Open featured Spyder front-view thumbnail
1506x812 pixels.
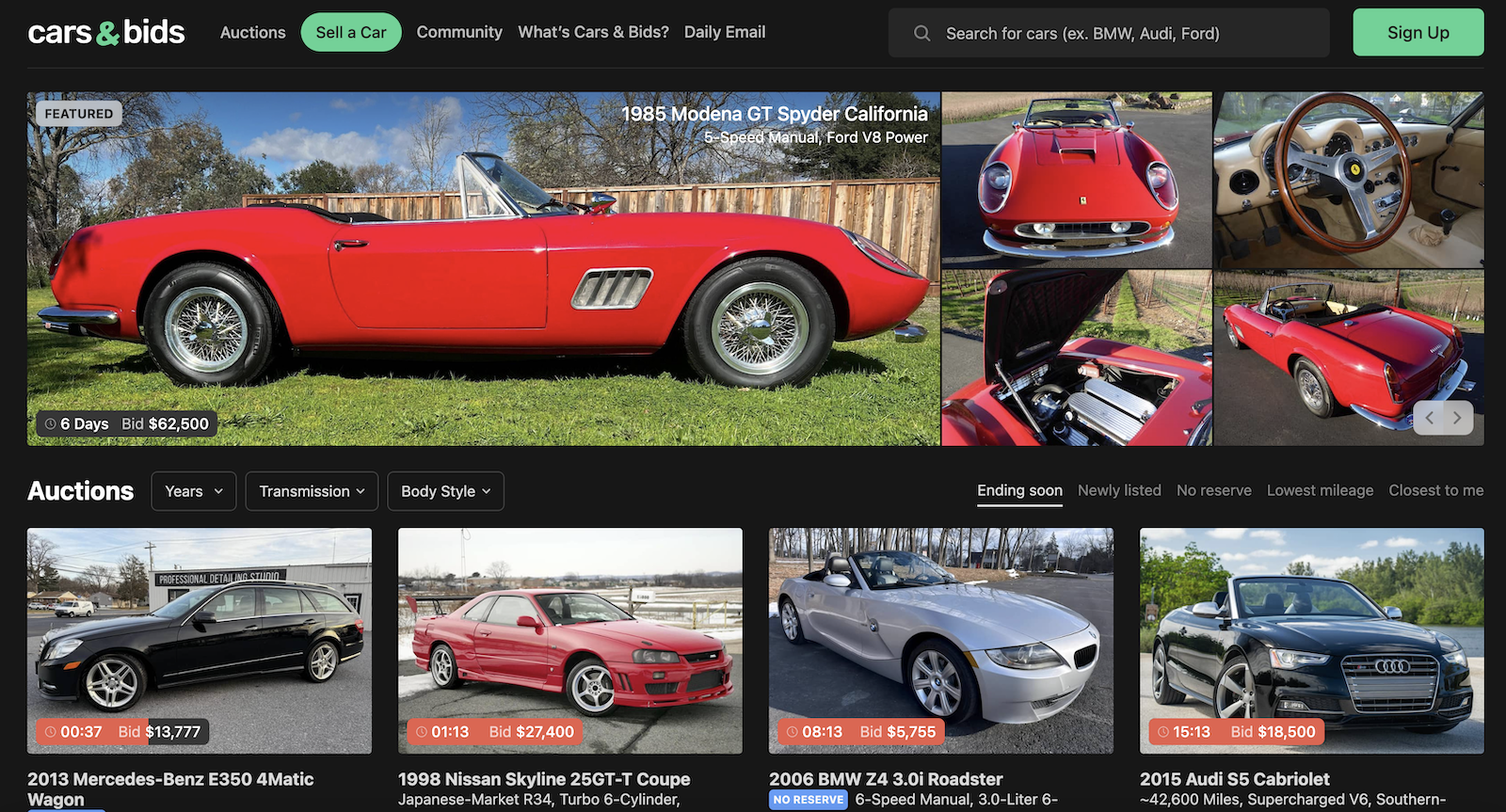(1077, 180)
